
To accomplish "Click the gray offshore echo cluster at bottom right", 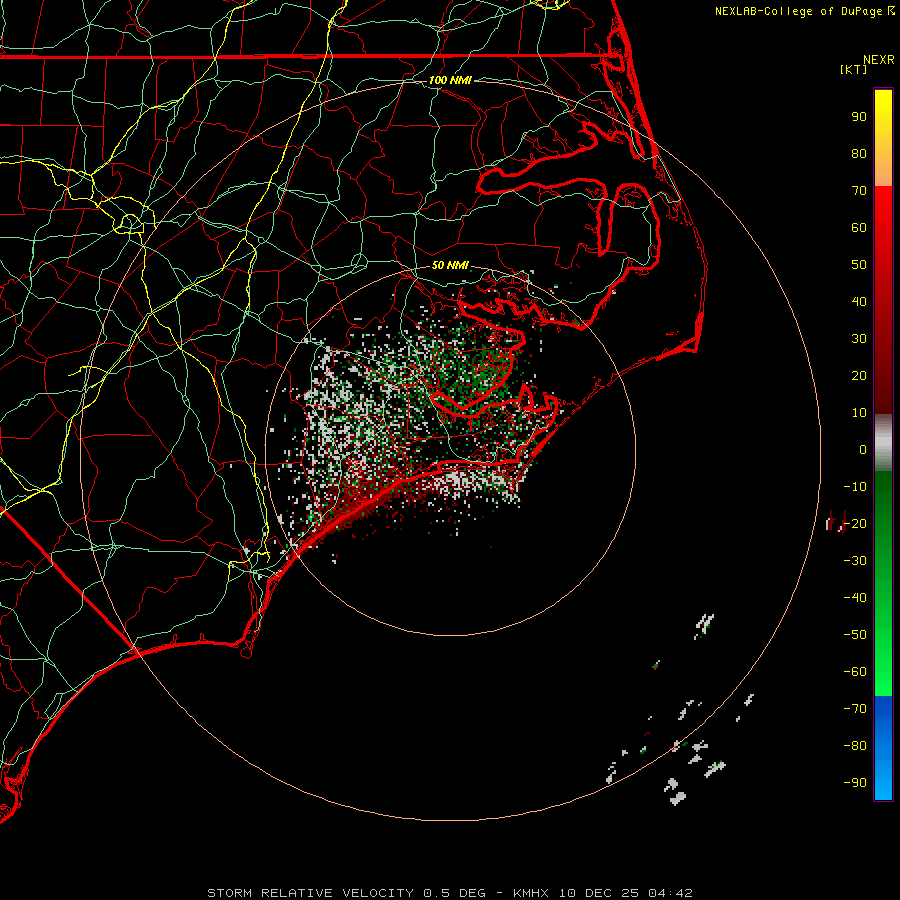I will 677,796.
